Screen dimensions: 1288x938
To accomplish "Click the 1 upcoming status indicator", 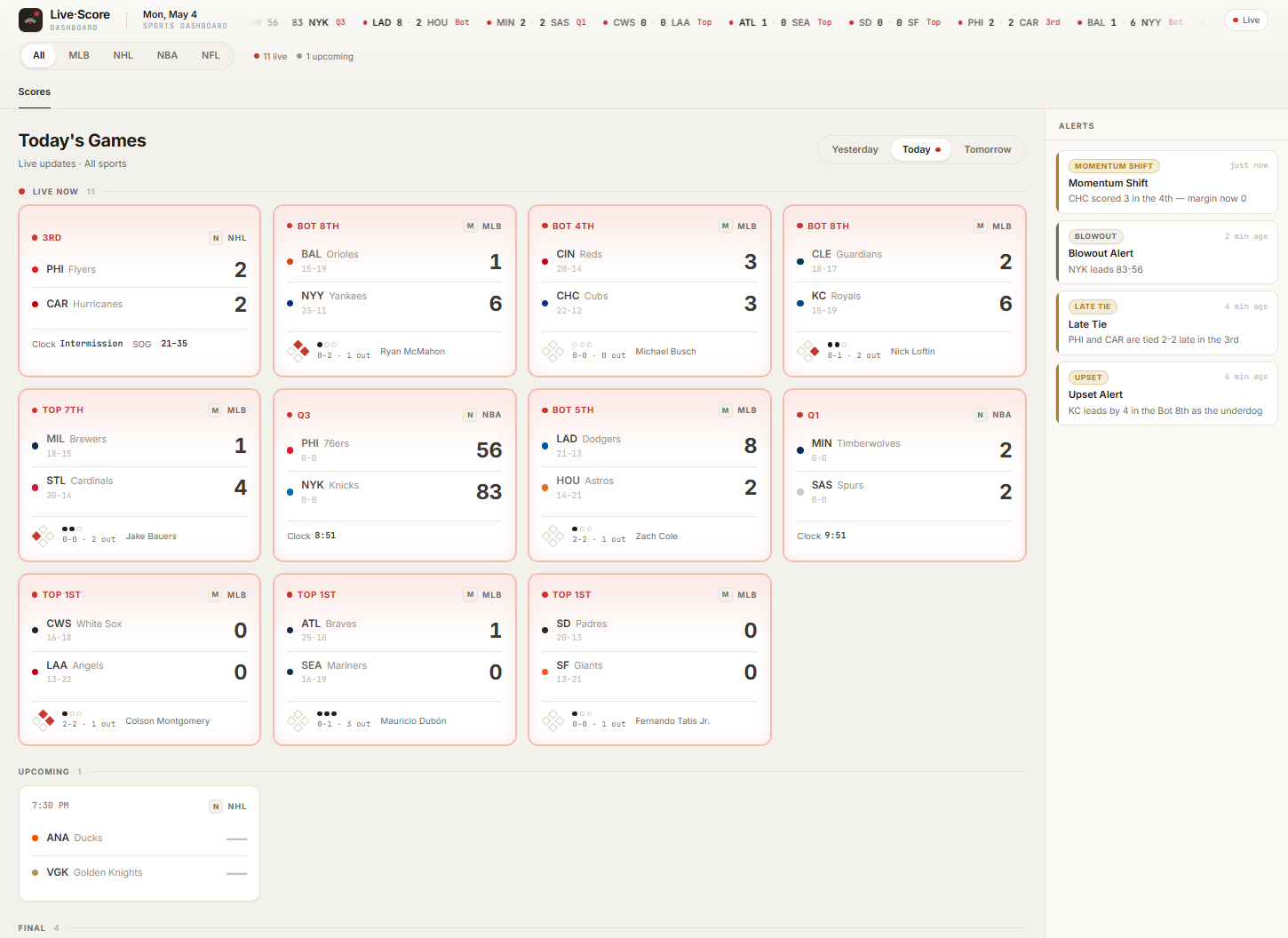I will (x=325, y=57).
